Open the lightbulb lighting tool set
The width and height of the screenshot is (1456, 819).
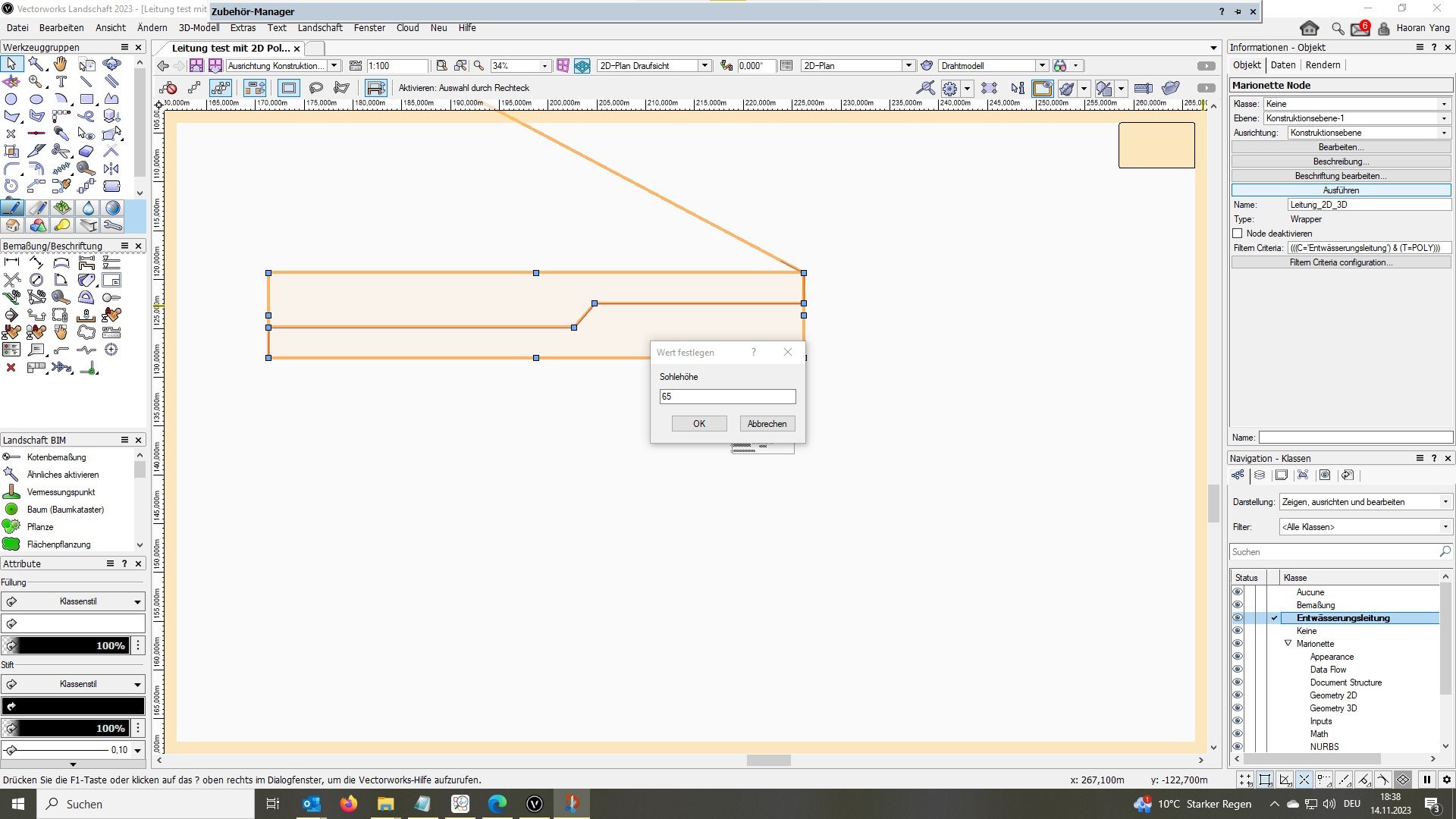tap(62, 225)
